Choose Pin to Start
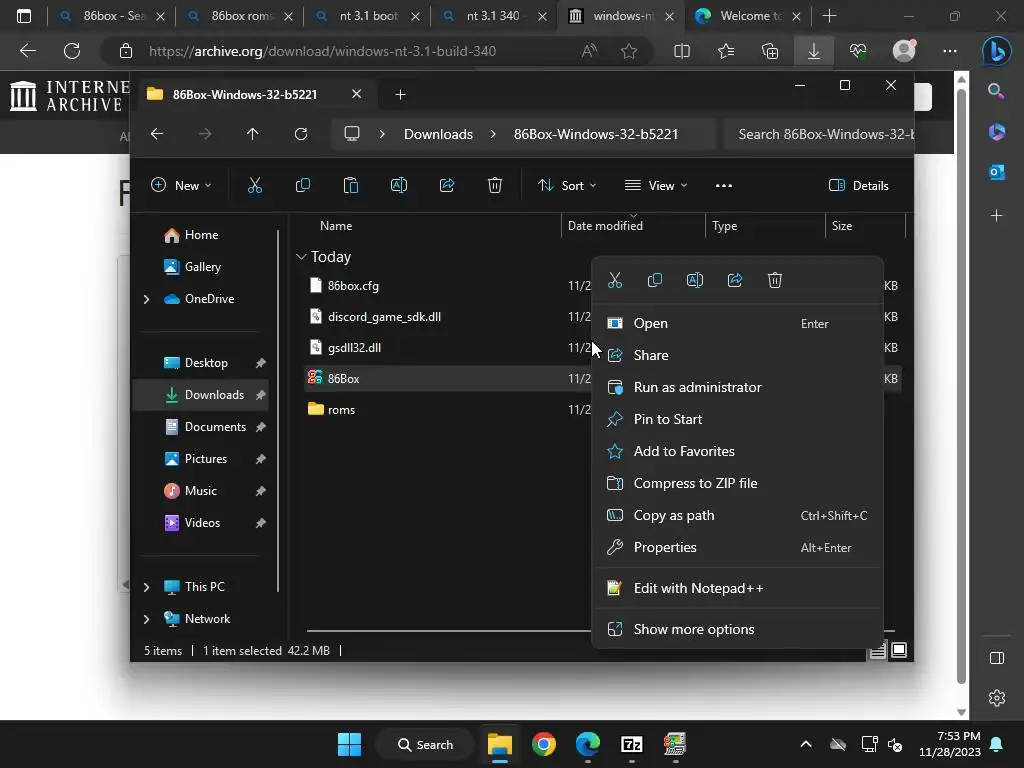The width and height of the screenshot is (1024, 768). [x=737, y=419]
